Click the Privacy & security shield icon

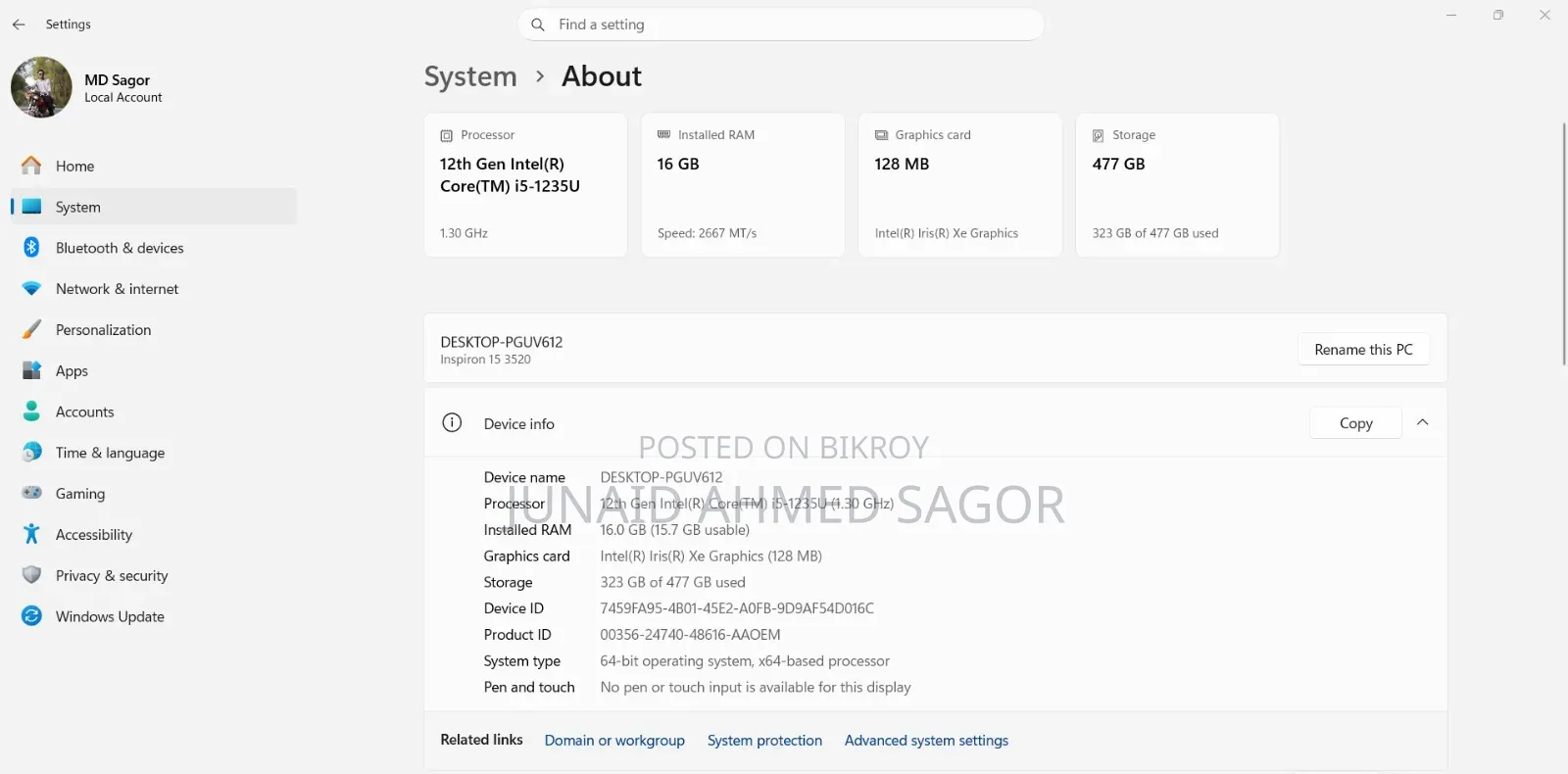(31, 576)
